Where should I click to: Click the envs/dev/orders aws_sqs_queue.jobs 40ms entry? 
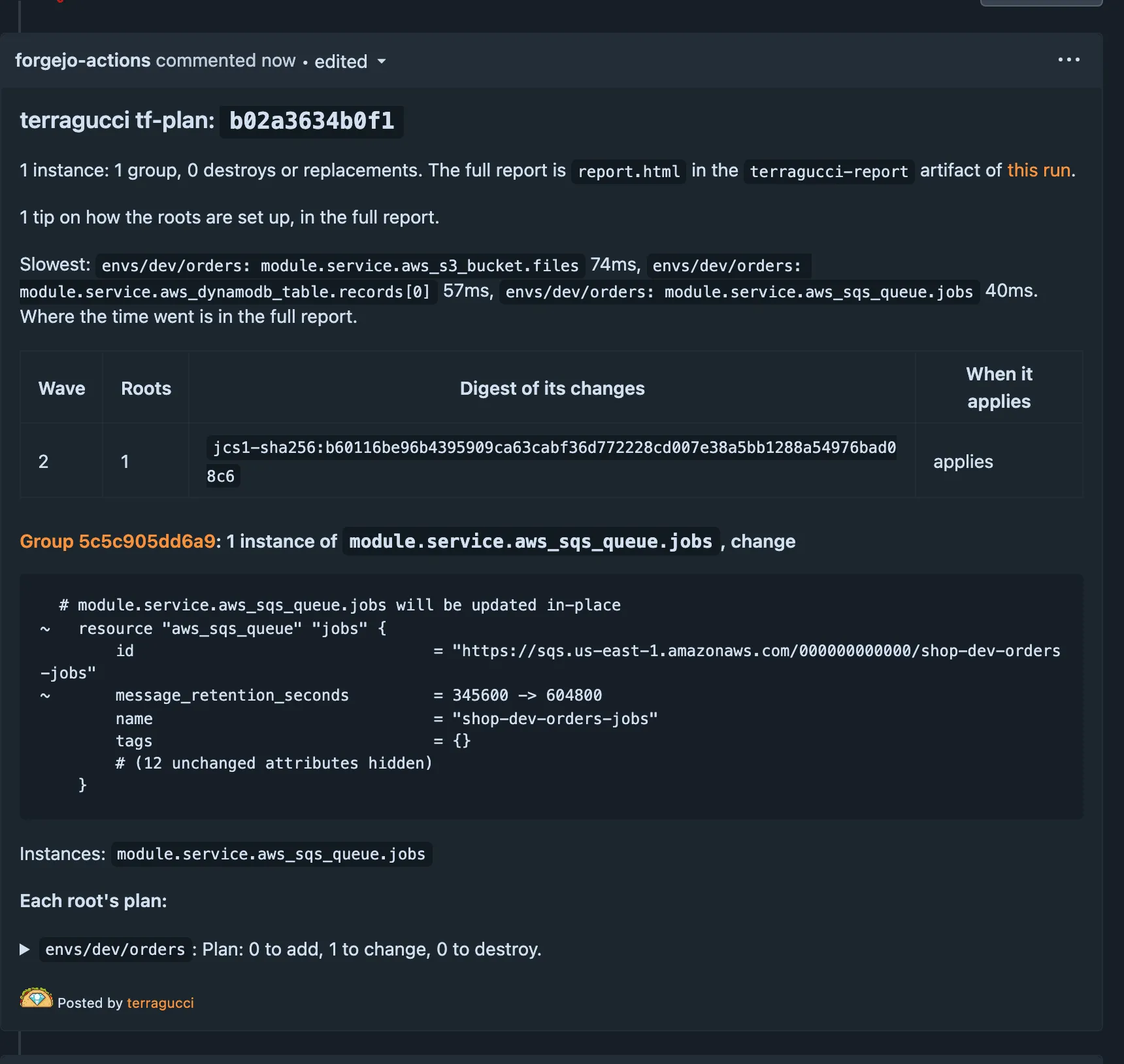click(x=739, y=291)
